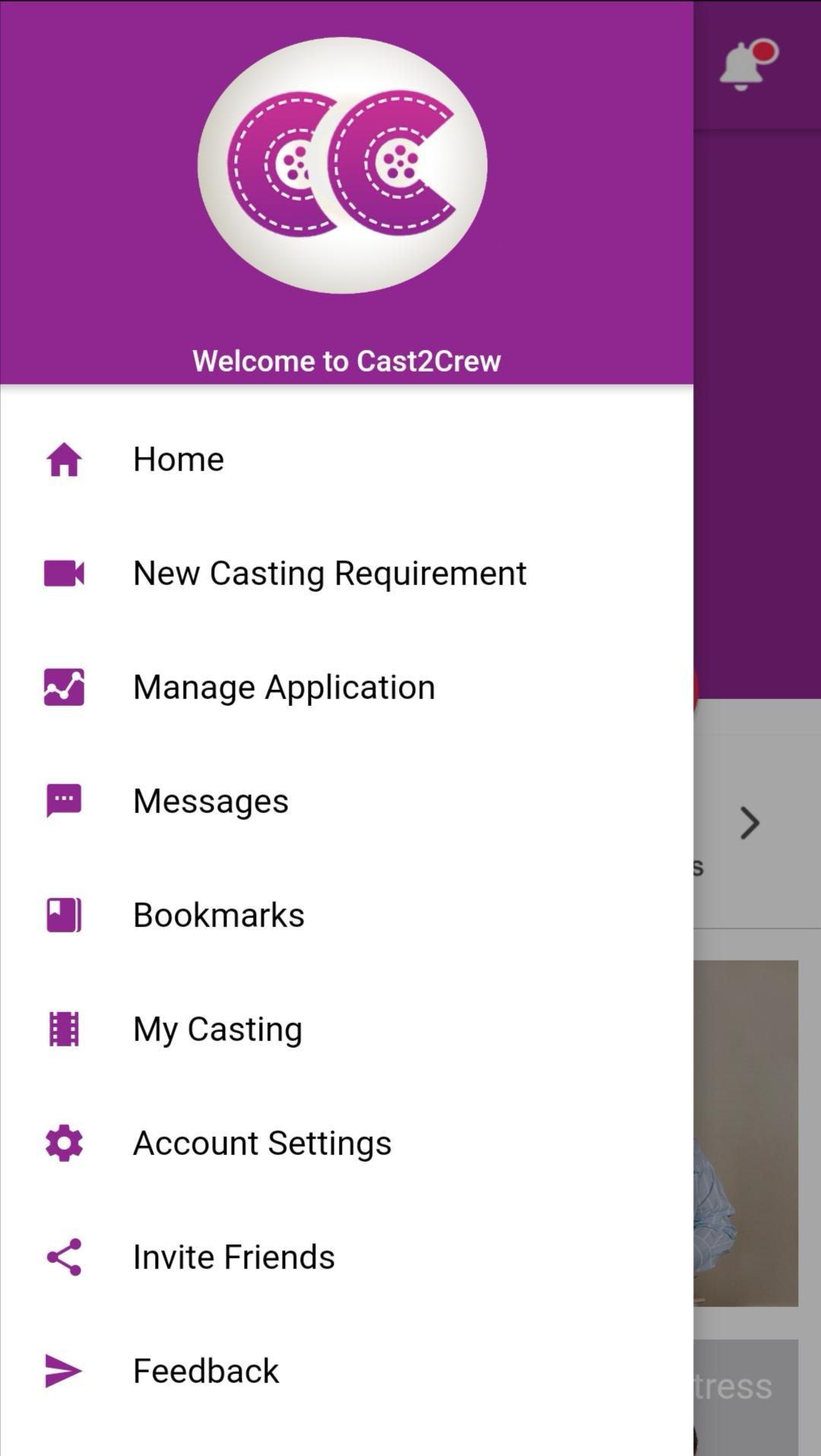Choose Invite Friends option
Viewport: 821px width, 1456px height.
pos(347,1257)
